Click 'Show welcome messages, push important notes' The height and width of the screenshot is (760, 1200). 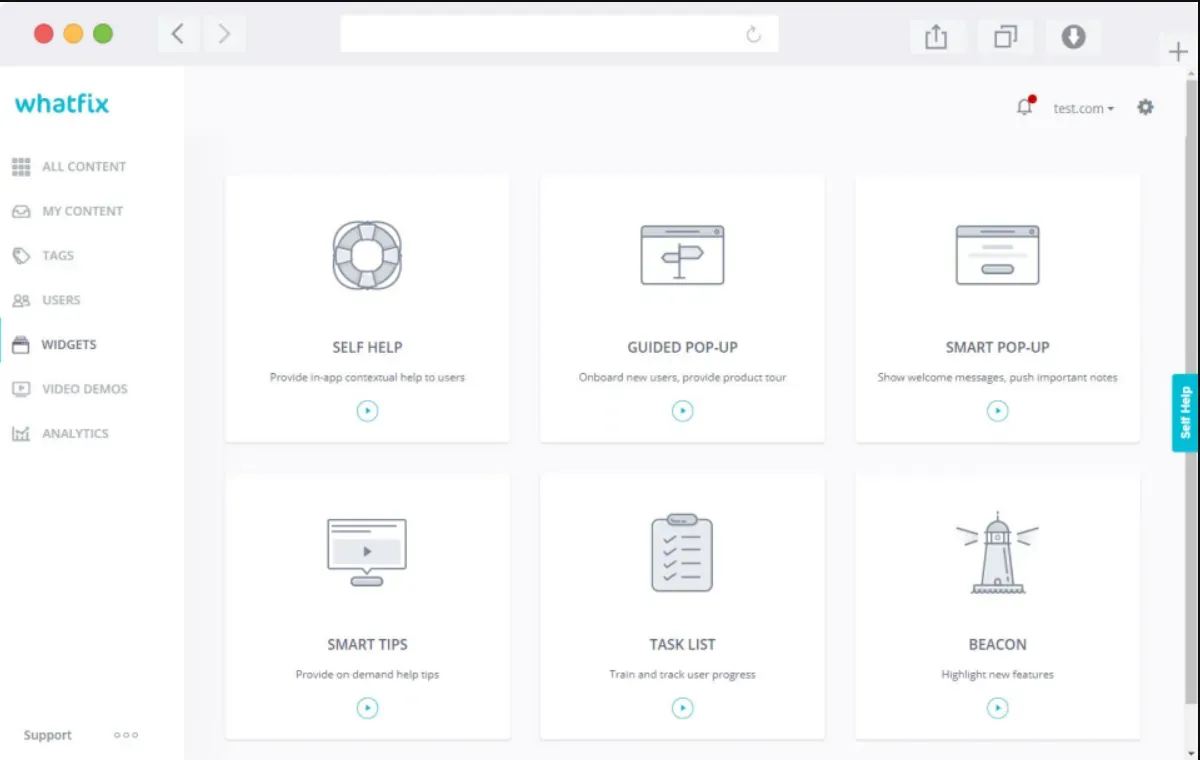coord(997,378)
